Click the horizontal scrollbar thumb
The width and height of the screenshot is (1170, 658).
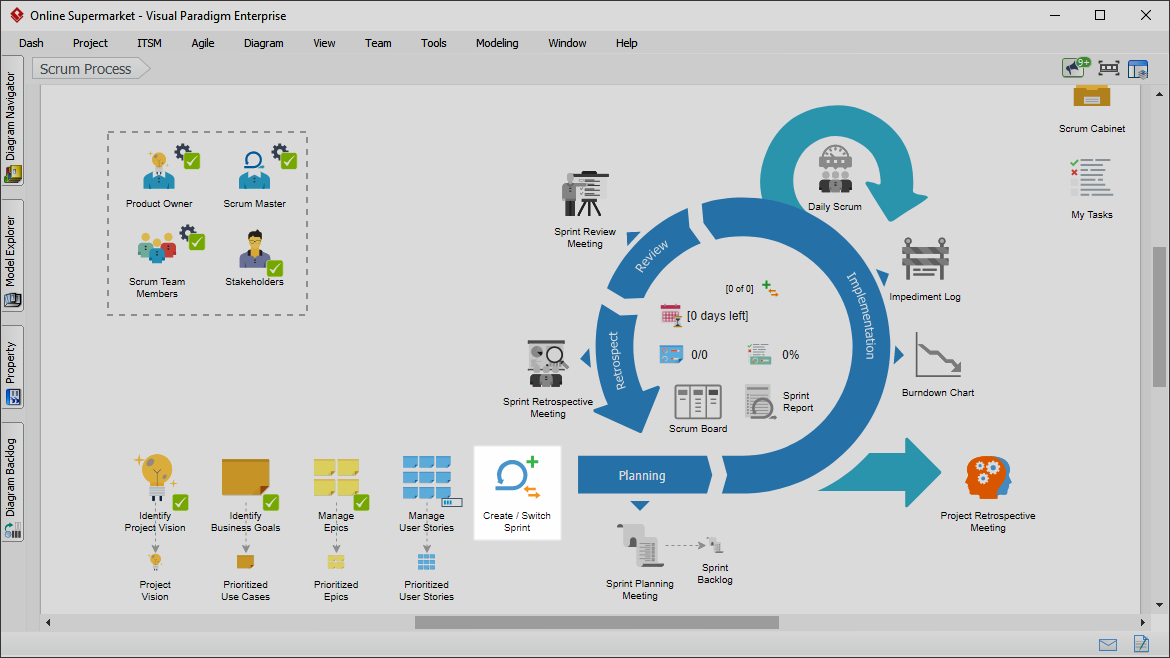(597, 622)
